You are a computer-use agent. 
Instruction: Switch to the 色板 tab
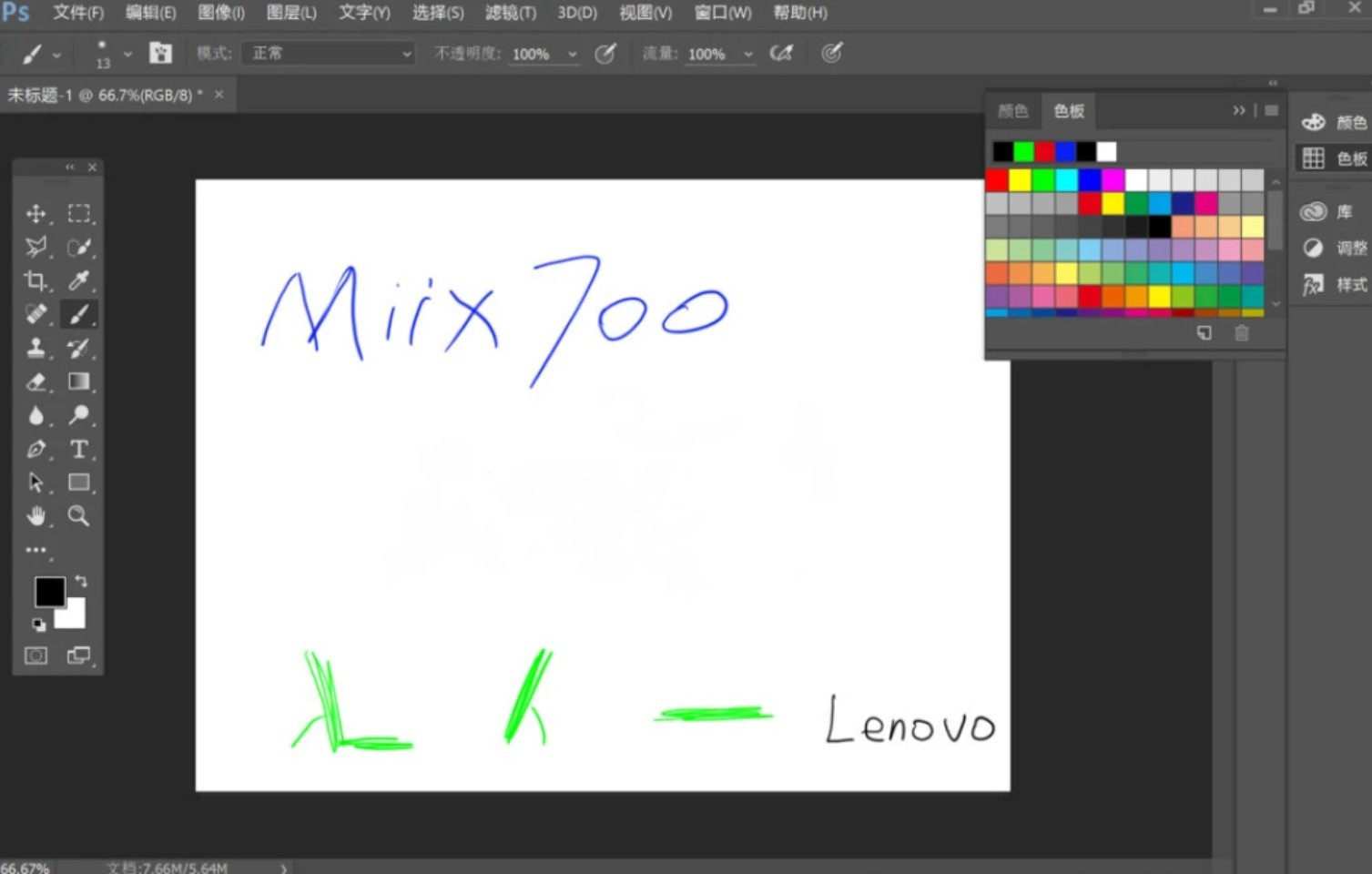point(1069,111)
